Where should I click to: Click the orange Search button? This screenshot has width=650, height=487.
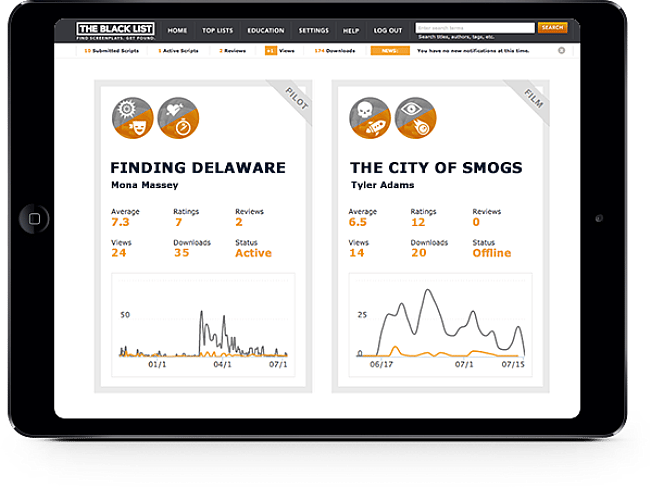pos(552,27)
